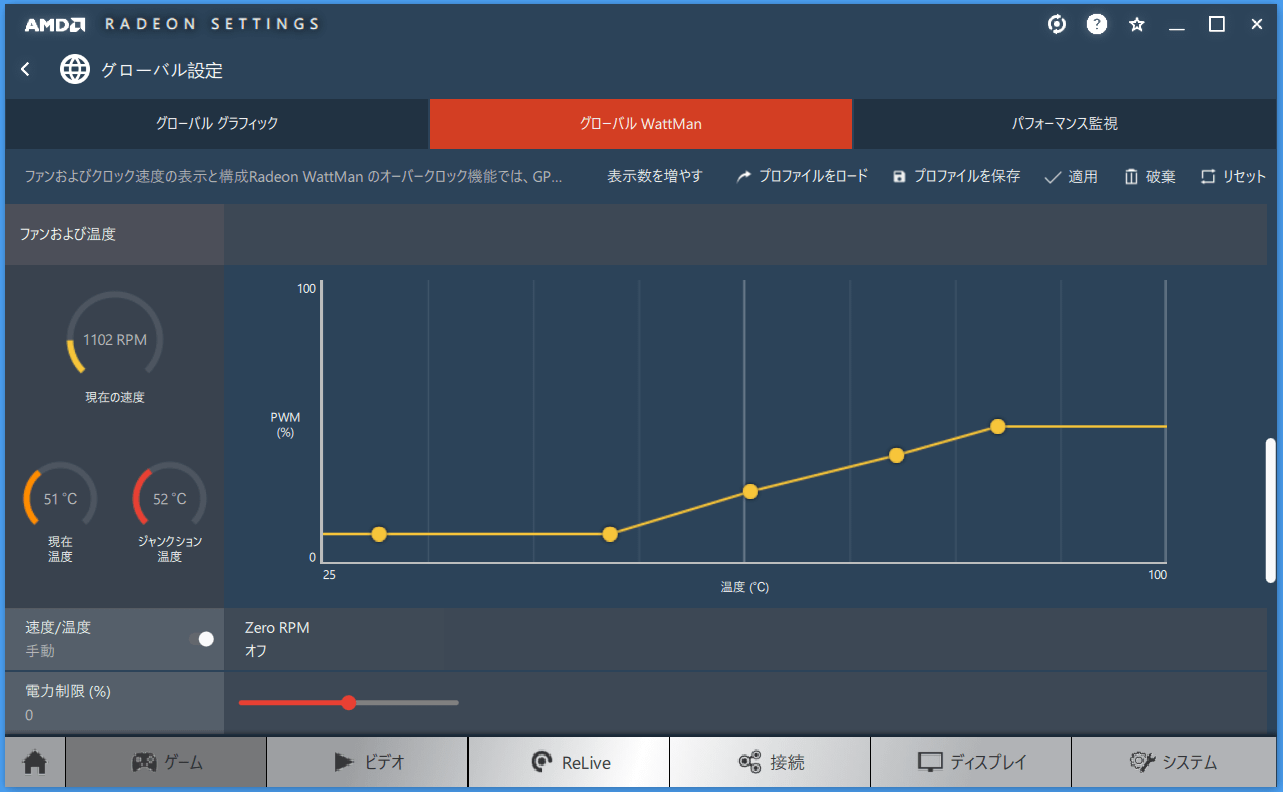Open the Radeon update notification icon

(x=1057, y=24)
